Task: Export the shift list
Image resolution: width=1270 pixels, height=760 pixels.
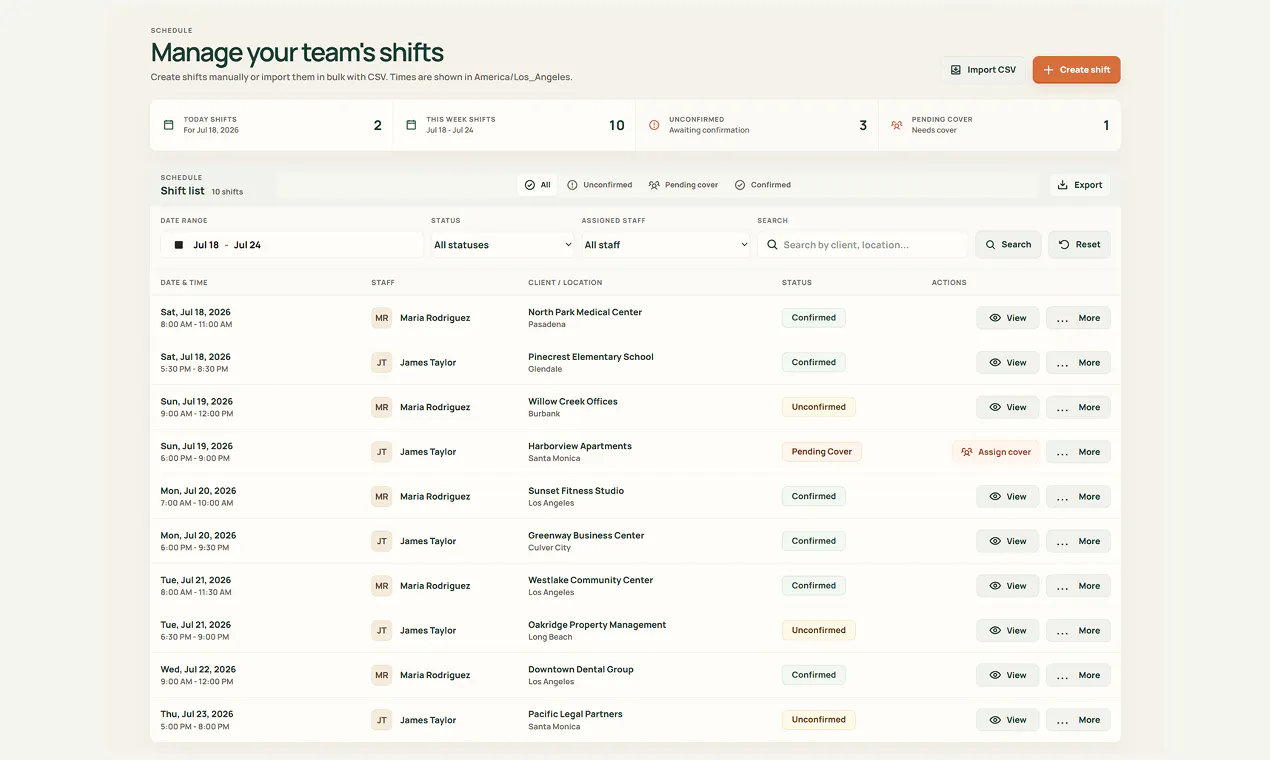Action: [1080, 185]
